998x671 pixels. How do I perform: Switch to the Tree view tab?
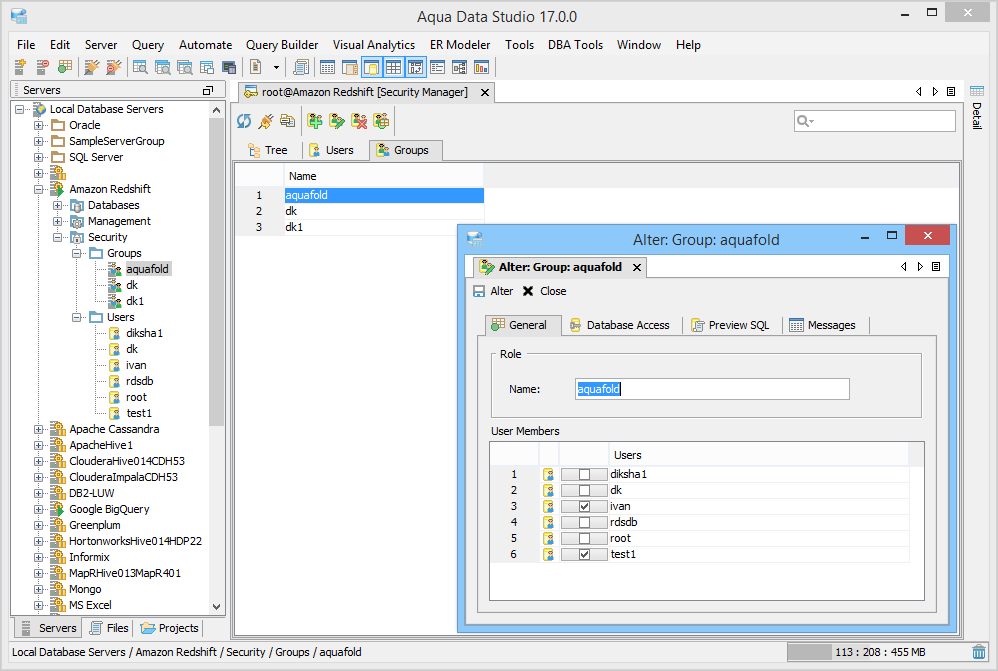[268, 150]
